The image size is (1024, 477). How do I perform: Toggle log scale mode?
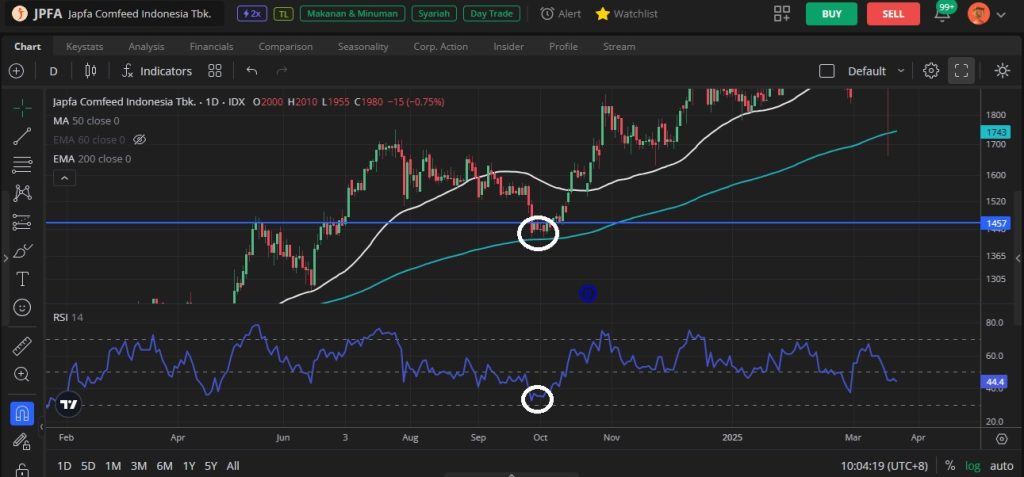tap(973, 466)
